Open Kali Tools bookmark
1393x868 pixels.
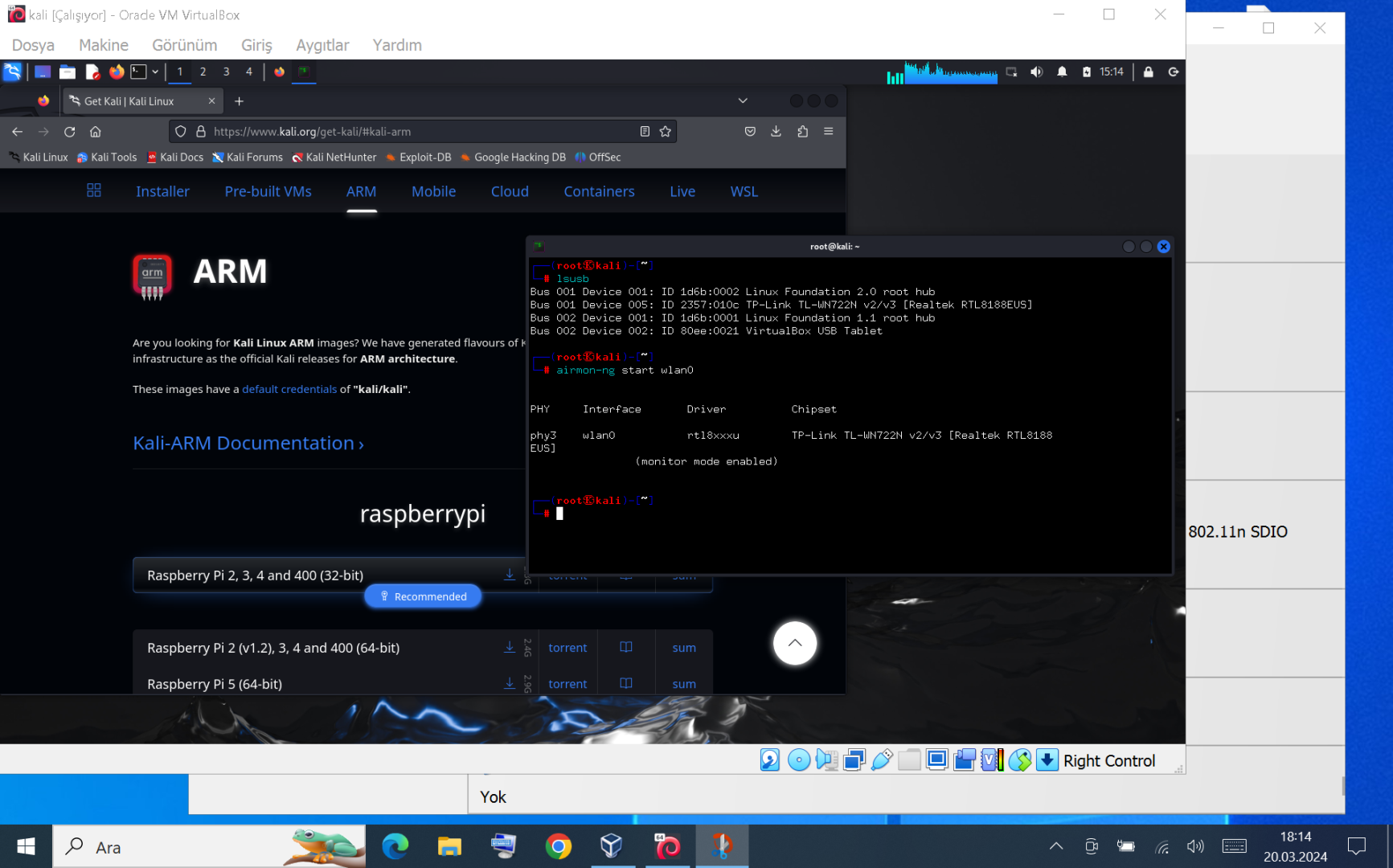click(107, 158)
